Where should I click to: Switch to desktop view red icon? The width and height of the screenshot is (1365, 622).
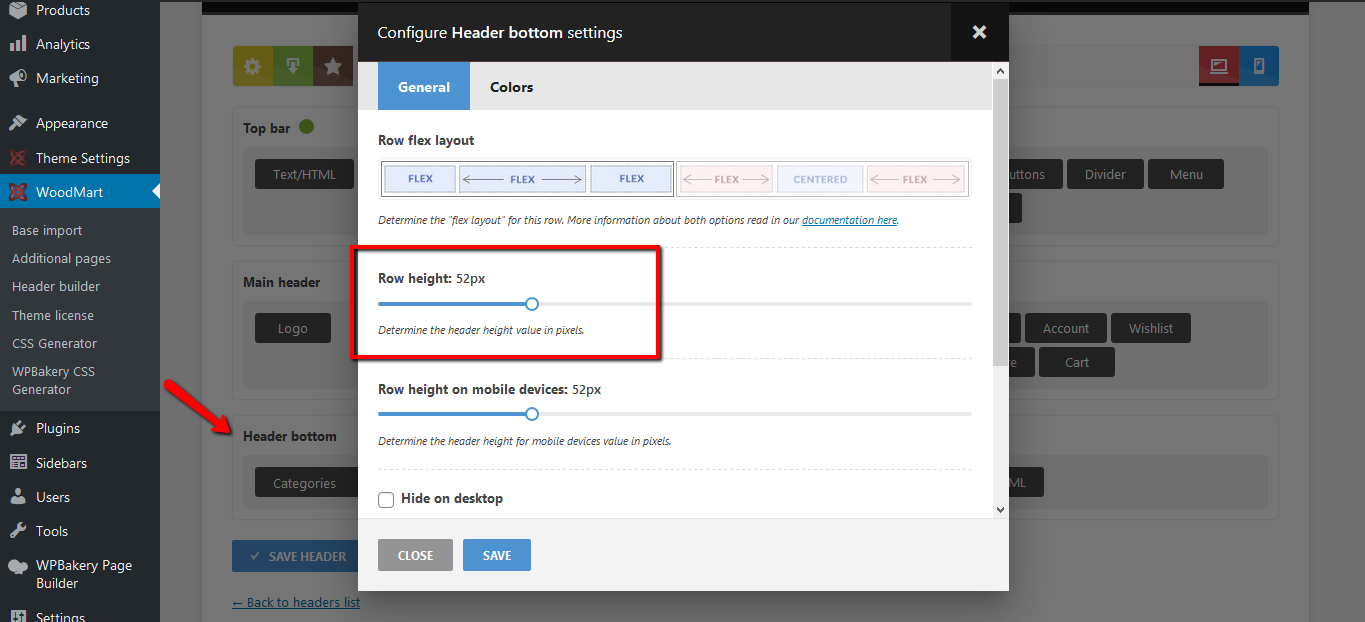click(1218, 66)
